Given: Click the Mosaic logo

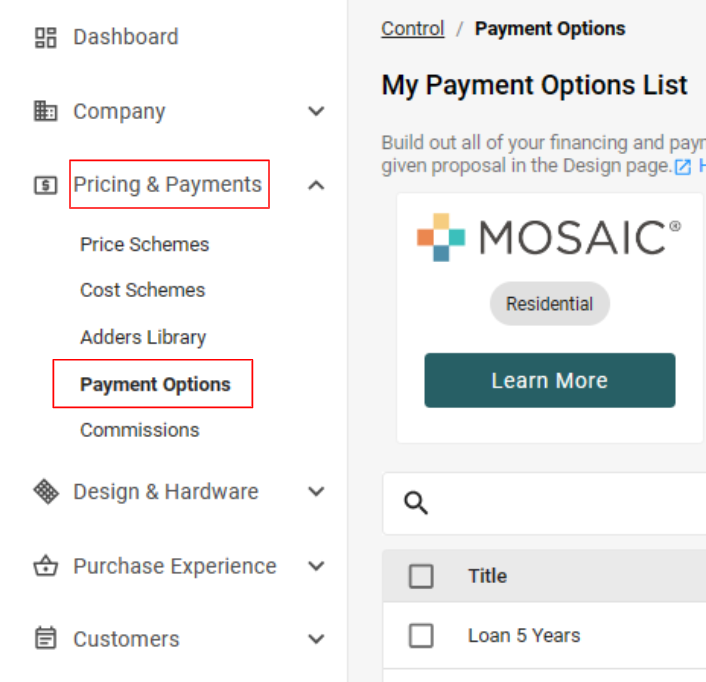Looking at the screenshot, I should tap(549, 237).
